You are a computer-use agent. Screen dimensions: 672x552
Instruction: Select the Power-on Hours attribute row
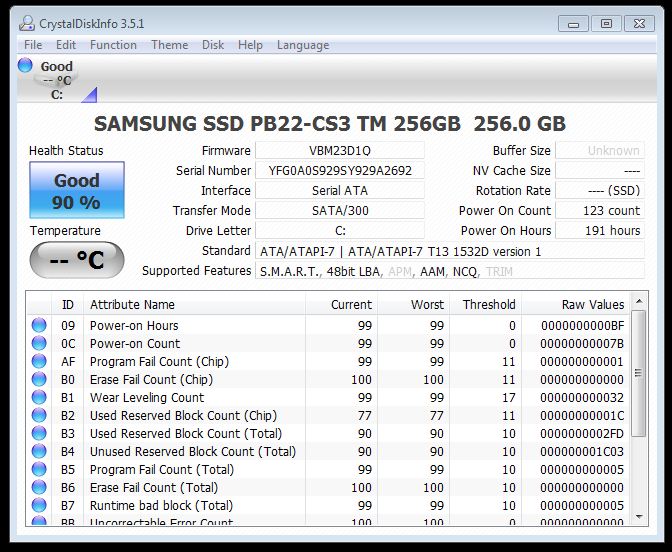[329, 325]
